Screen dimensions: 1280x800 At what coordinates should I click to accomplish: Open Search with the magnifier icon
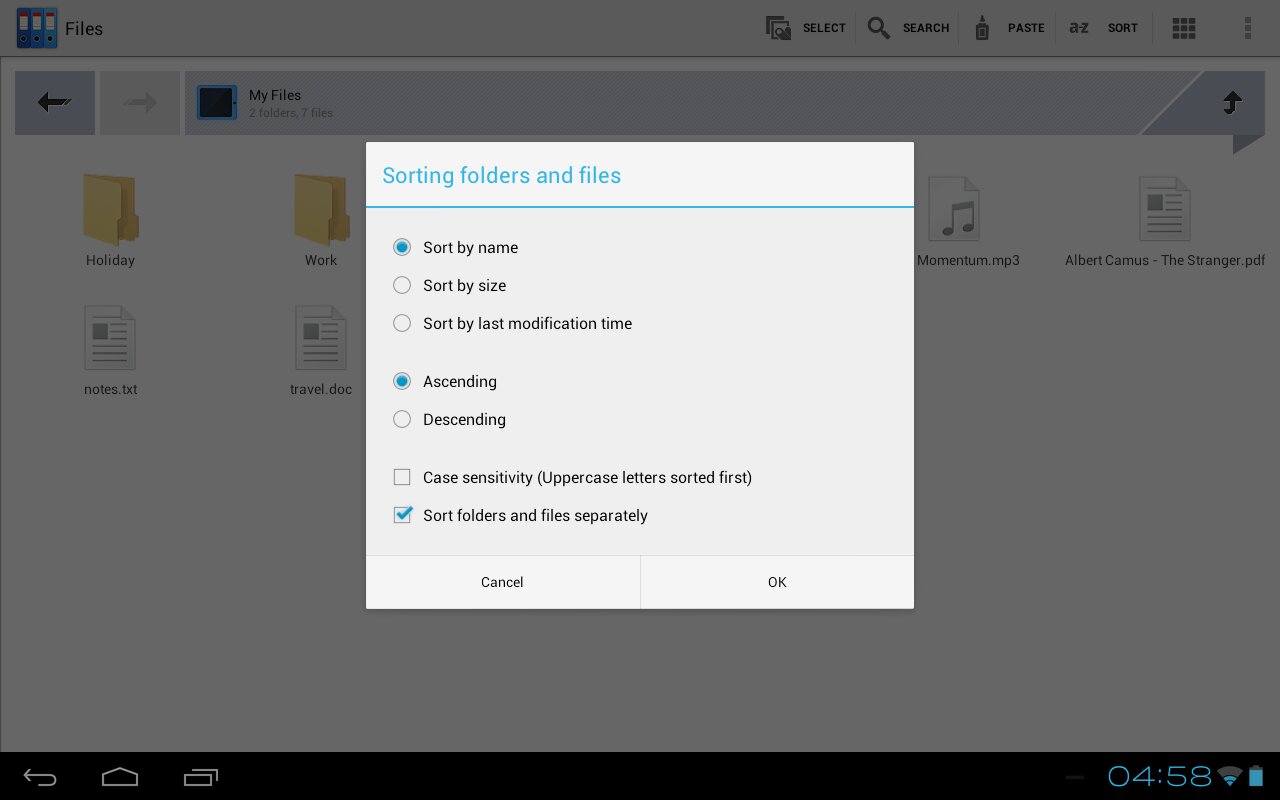point(879,28)
